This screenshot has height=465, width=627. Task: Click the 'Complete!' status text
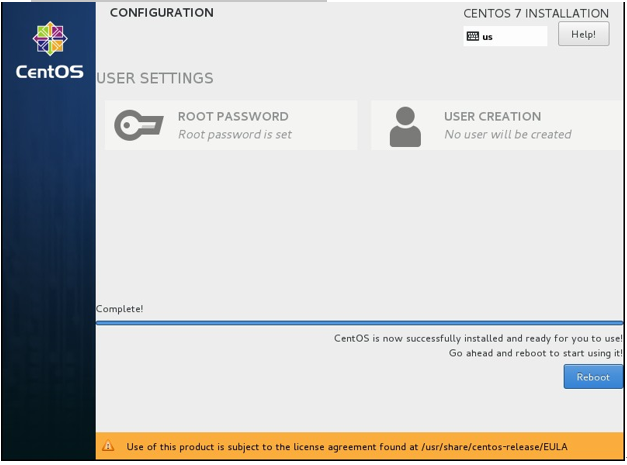click(120, 309)
